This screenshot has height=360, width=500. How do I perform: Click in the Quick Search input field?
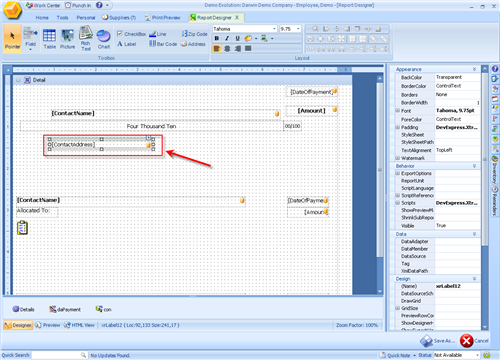tap(56, 355)
